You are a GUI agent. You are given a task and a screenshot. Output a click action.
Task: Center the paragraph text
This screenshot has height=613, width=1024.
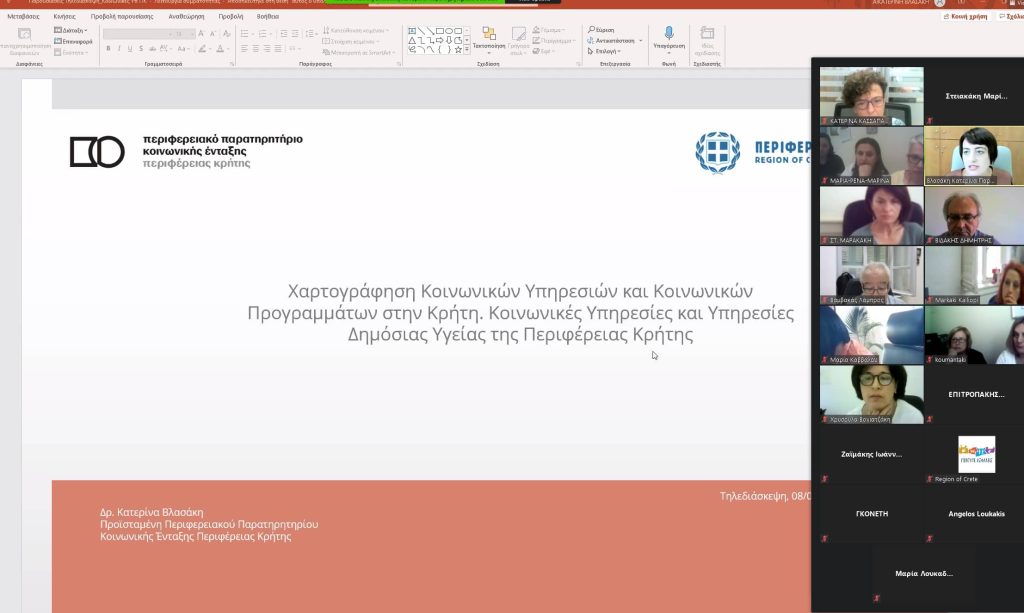click(x=255, y=49)
